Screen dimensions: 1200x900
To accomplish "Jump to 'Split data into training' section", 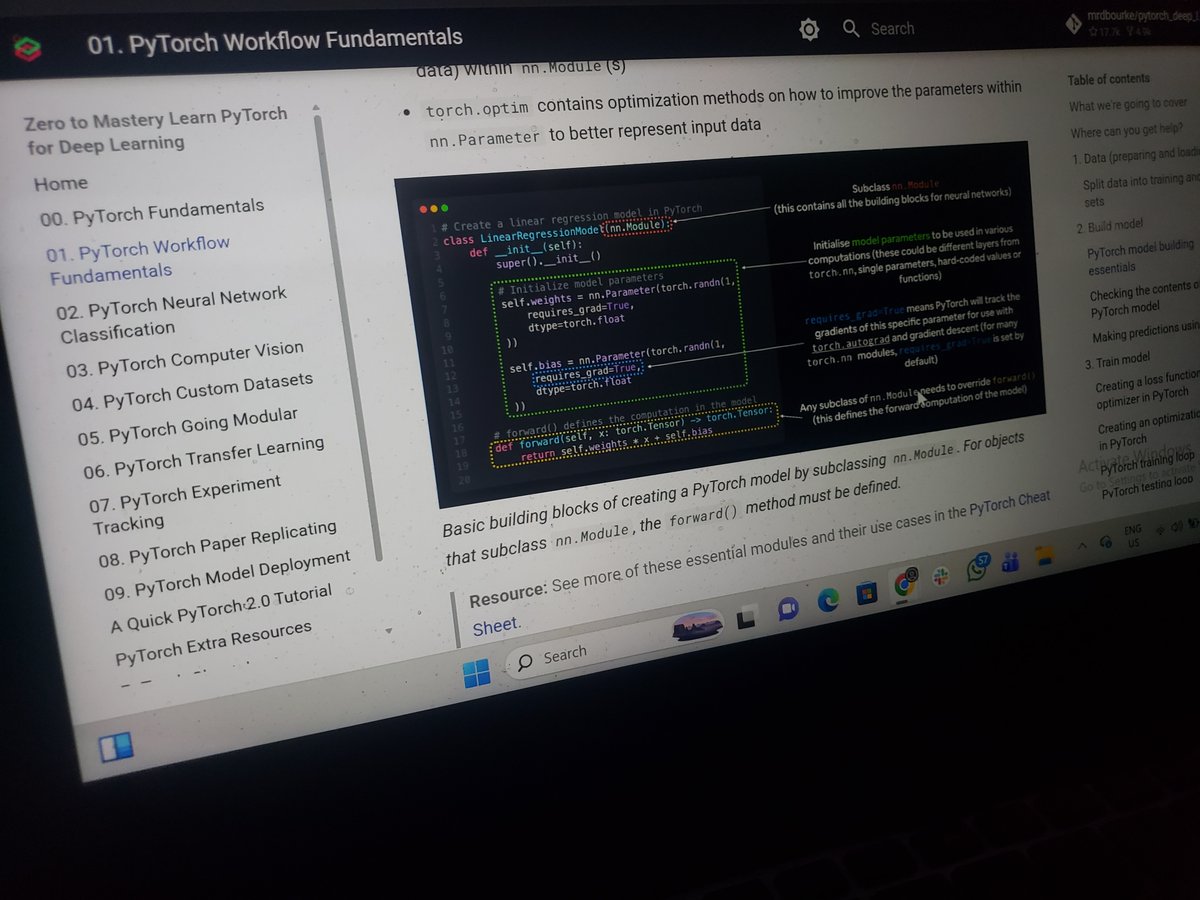I will click(x=1141, y=190).
